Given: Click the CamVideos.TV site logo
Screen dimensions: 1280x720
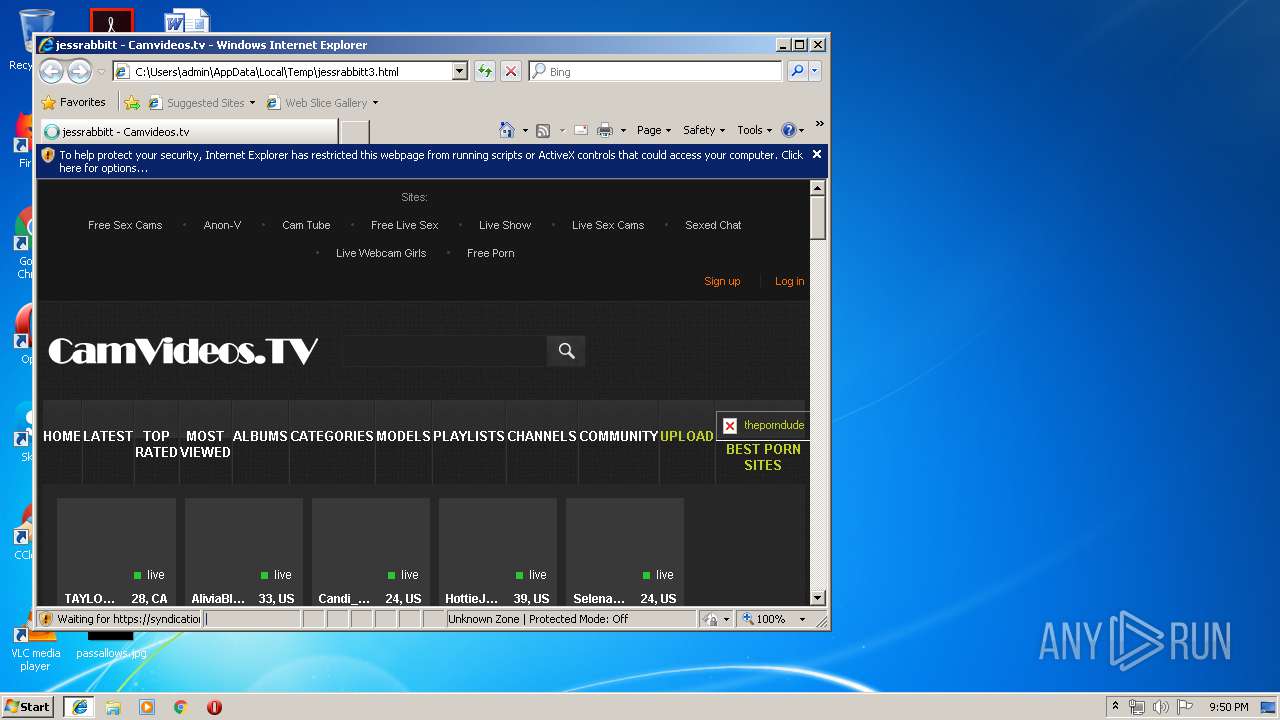Looking at the screenshot, I should click(183, 351).
